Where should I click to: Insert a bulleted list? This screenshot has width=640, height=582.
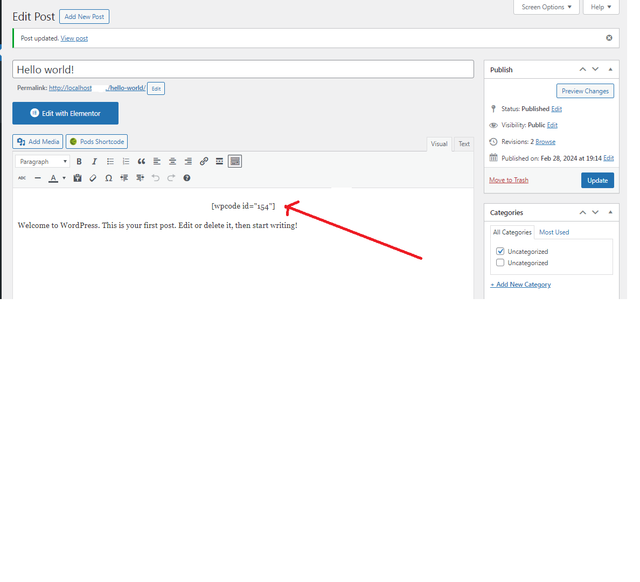110,162
